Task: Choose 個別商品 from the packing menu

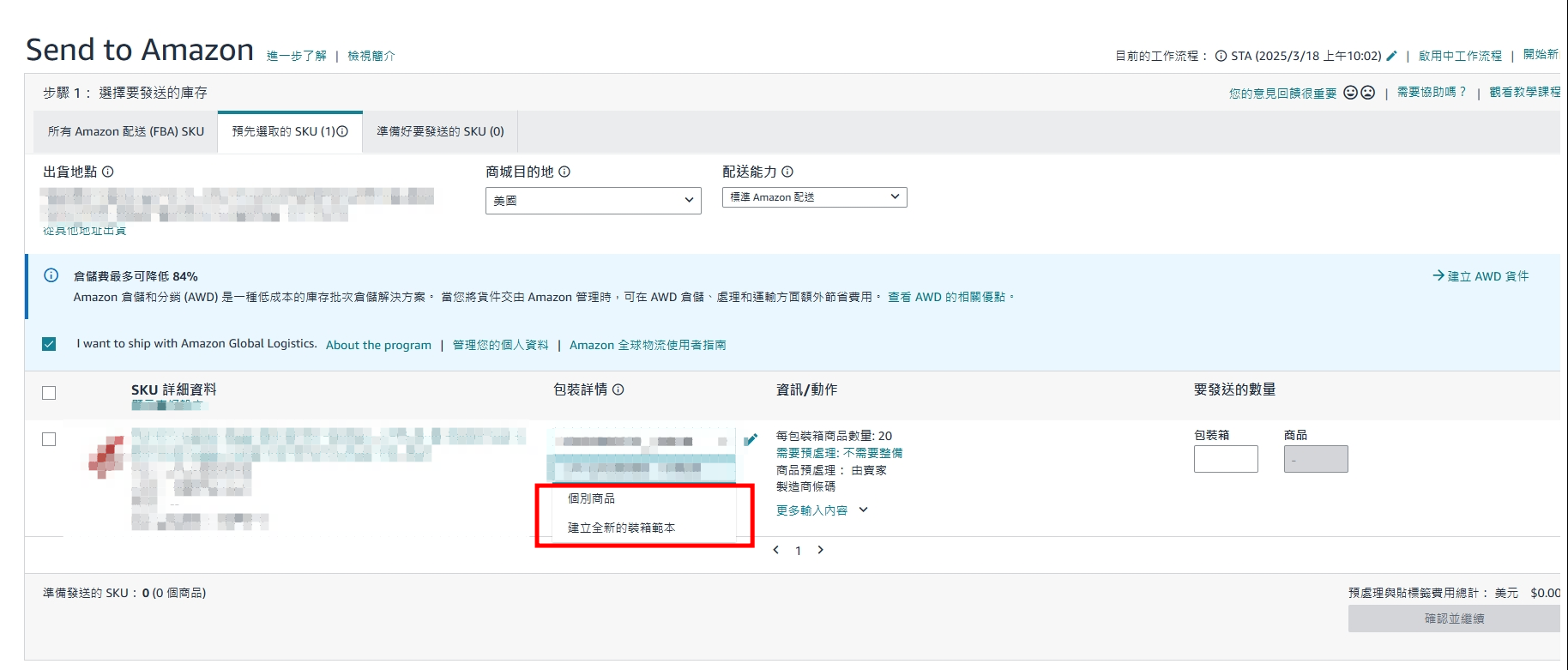Action: [x=592, y=498]
